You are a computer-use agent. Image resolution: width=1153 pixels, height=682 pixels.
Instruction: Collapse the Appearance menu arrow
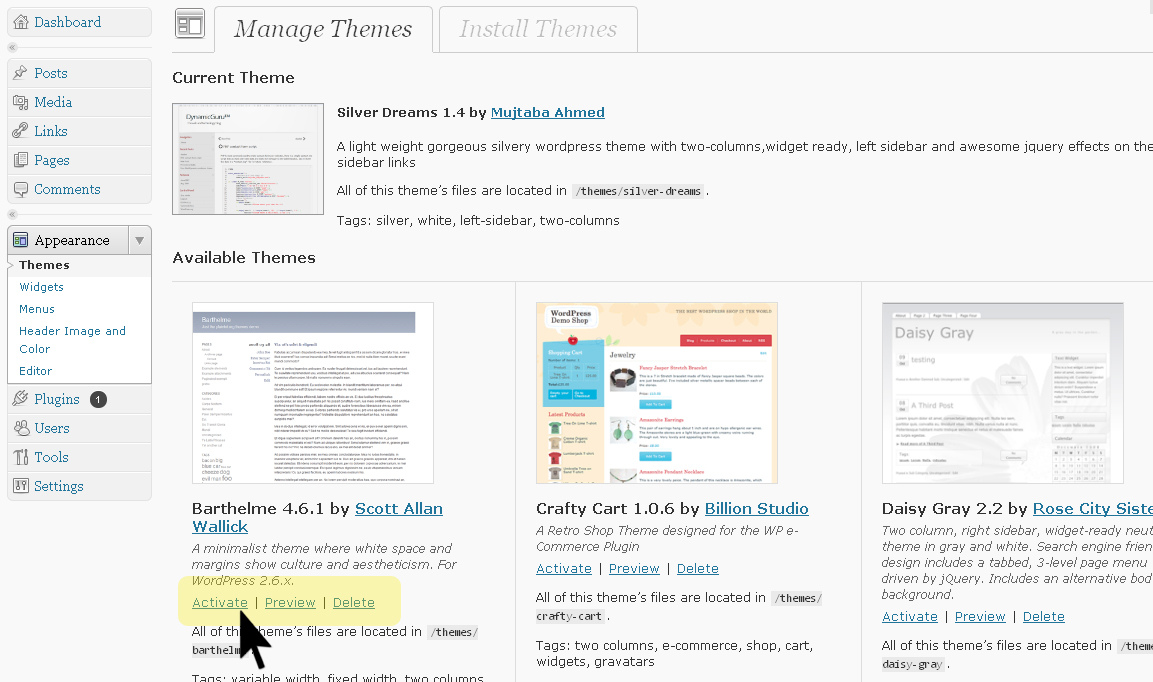point(140,240)
